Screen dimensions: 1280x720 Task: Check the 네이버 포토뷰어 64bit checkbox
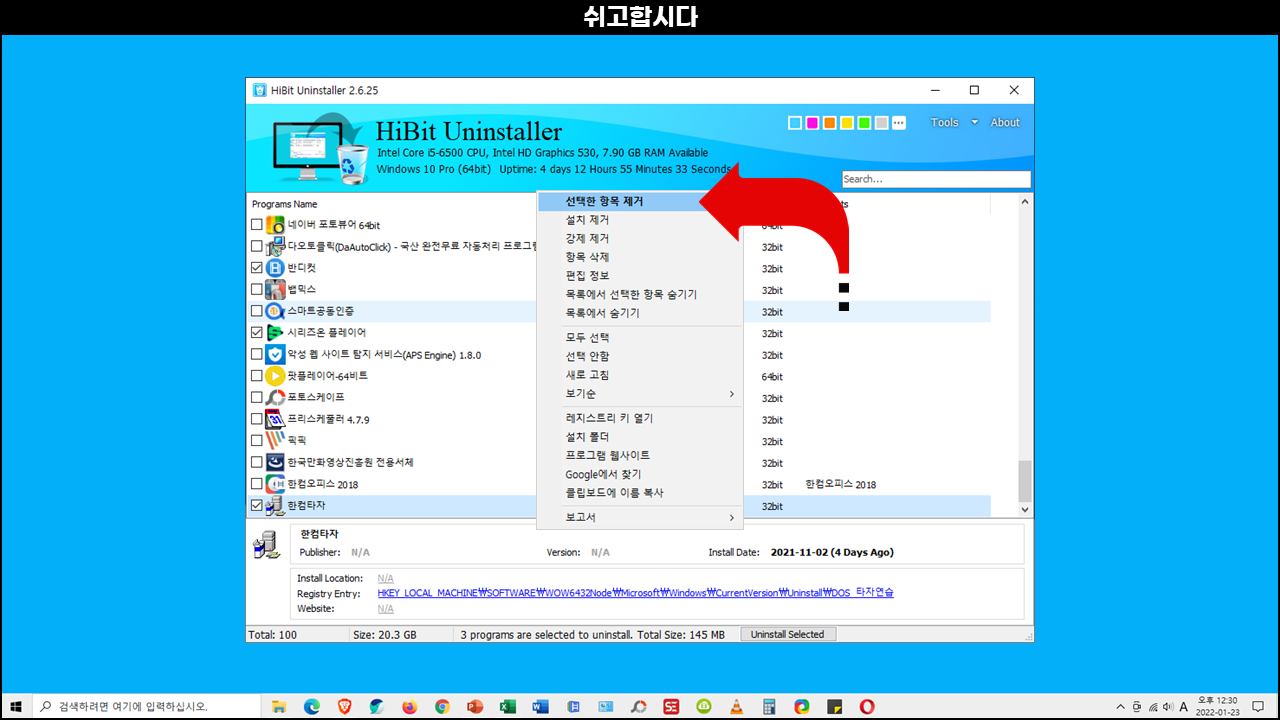257,225
